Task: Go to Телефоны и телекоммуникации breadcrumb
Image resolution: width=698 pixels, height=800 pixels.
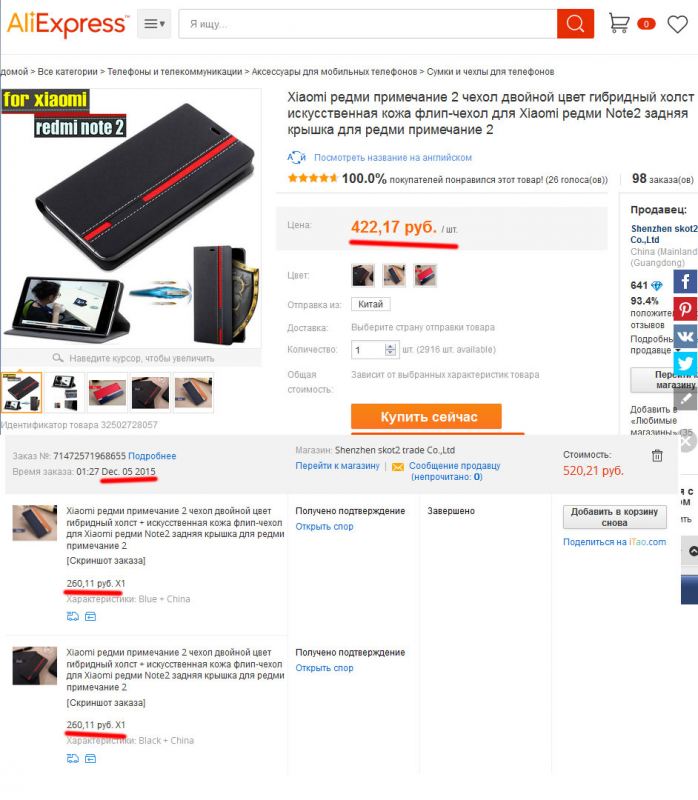Action: (174, 72)
